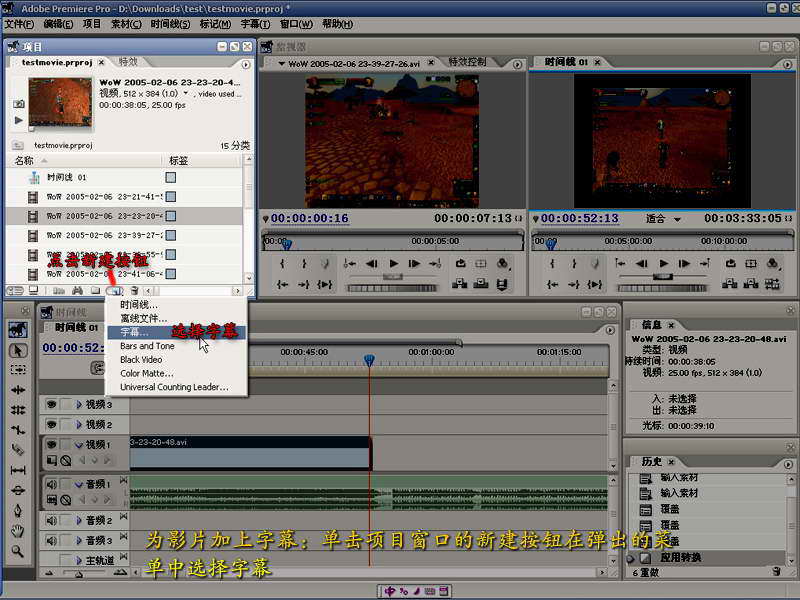Click 应用转换 entry in history panel
The width and height of the screenshot is (800, 600).
[681, 558]
